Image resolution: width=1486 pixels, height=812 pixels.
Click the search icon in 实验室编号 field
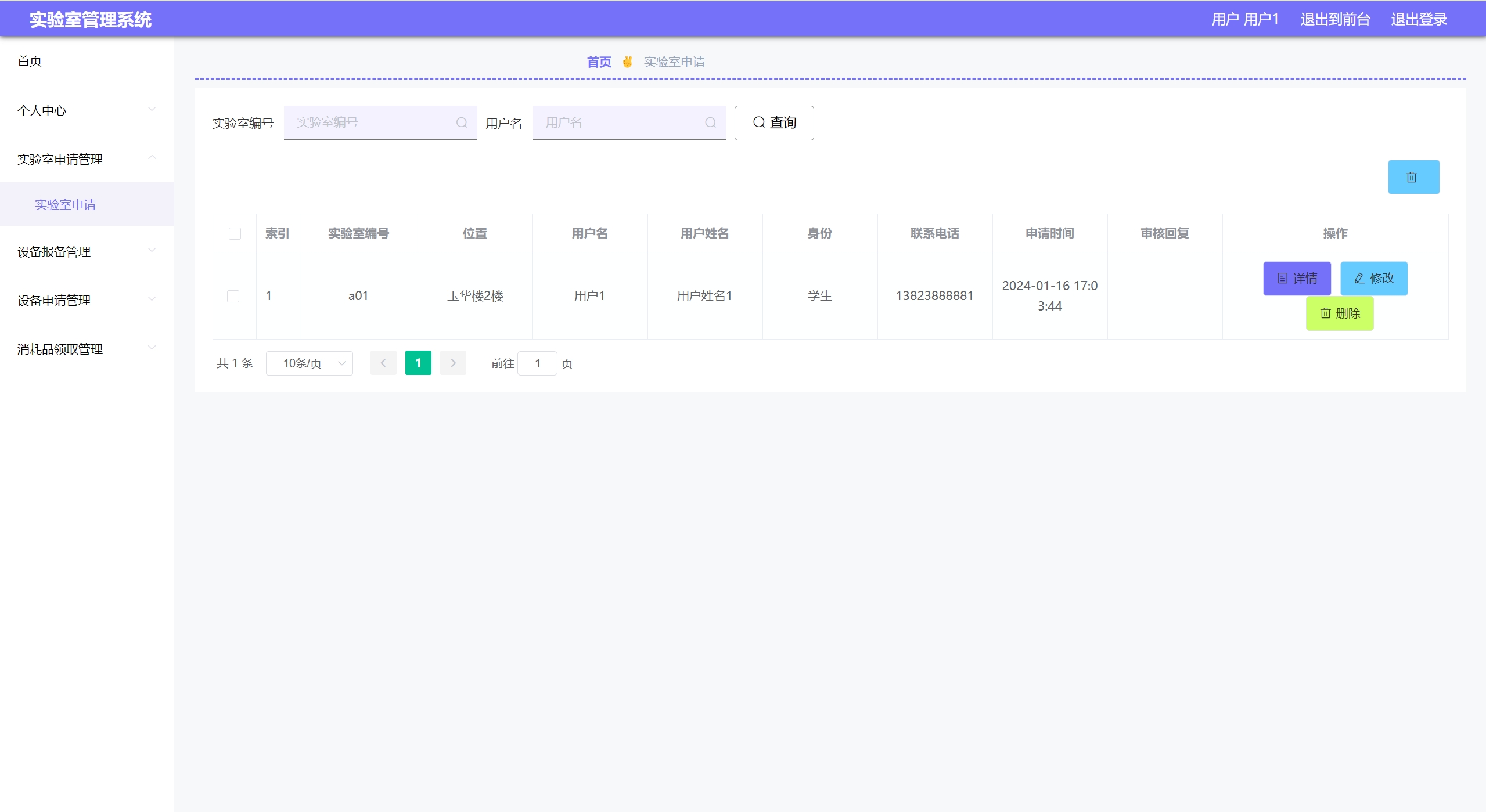(462, 122)
